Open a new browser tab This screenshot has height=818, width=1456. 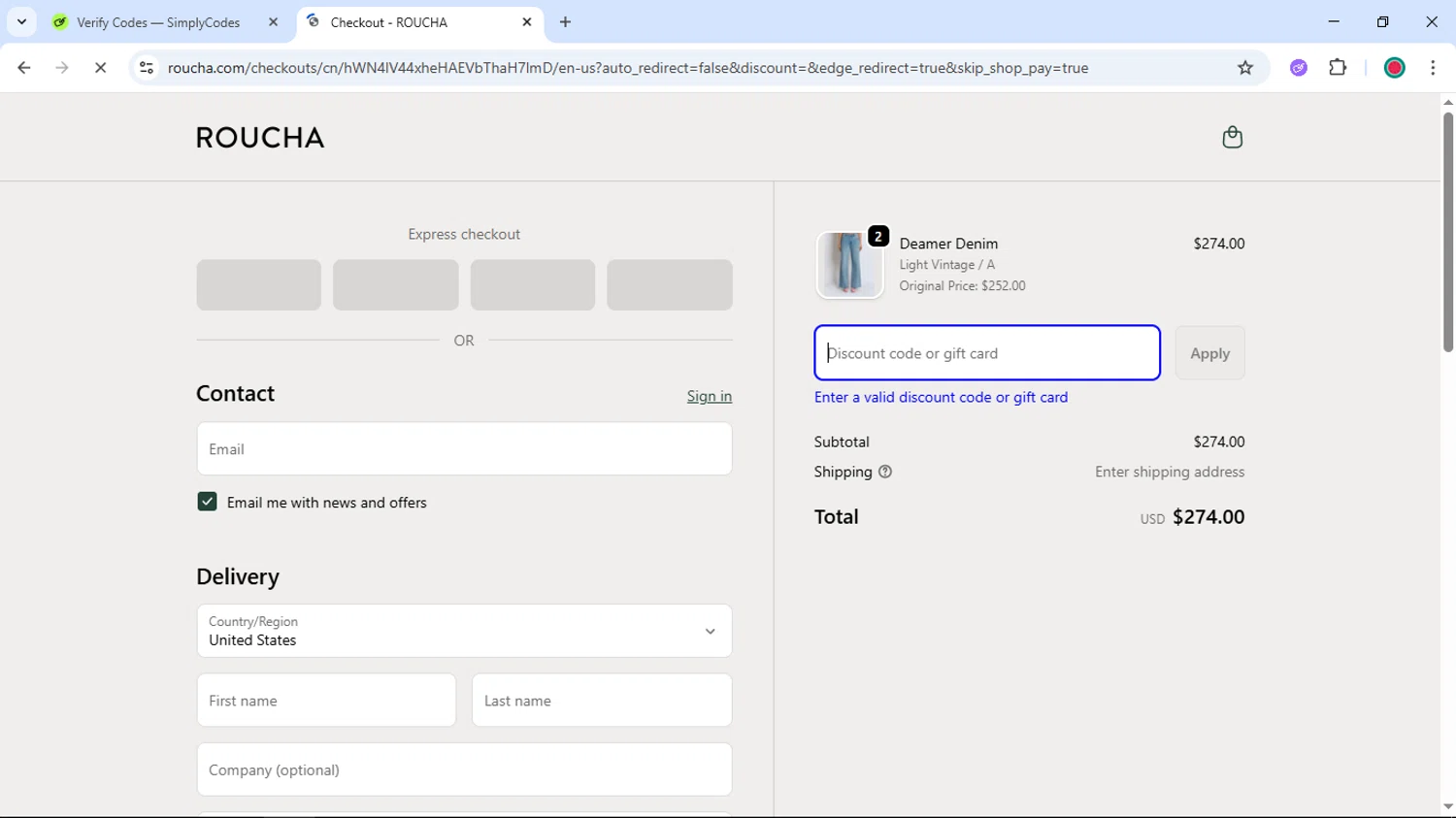point(566,22)
